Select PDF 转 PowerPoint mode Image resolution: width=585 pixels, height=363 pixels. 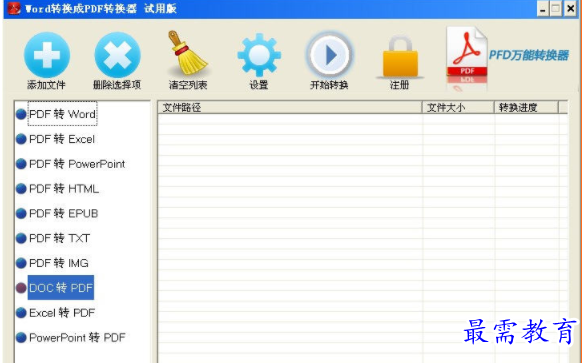(77, 164)
